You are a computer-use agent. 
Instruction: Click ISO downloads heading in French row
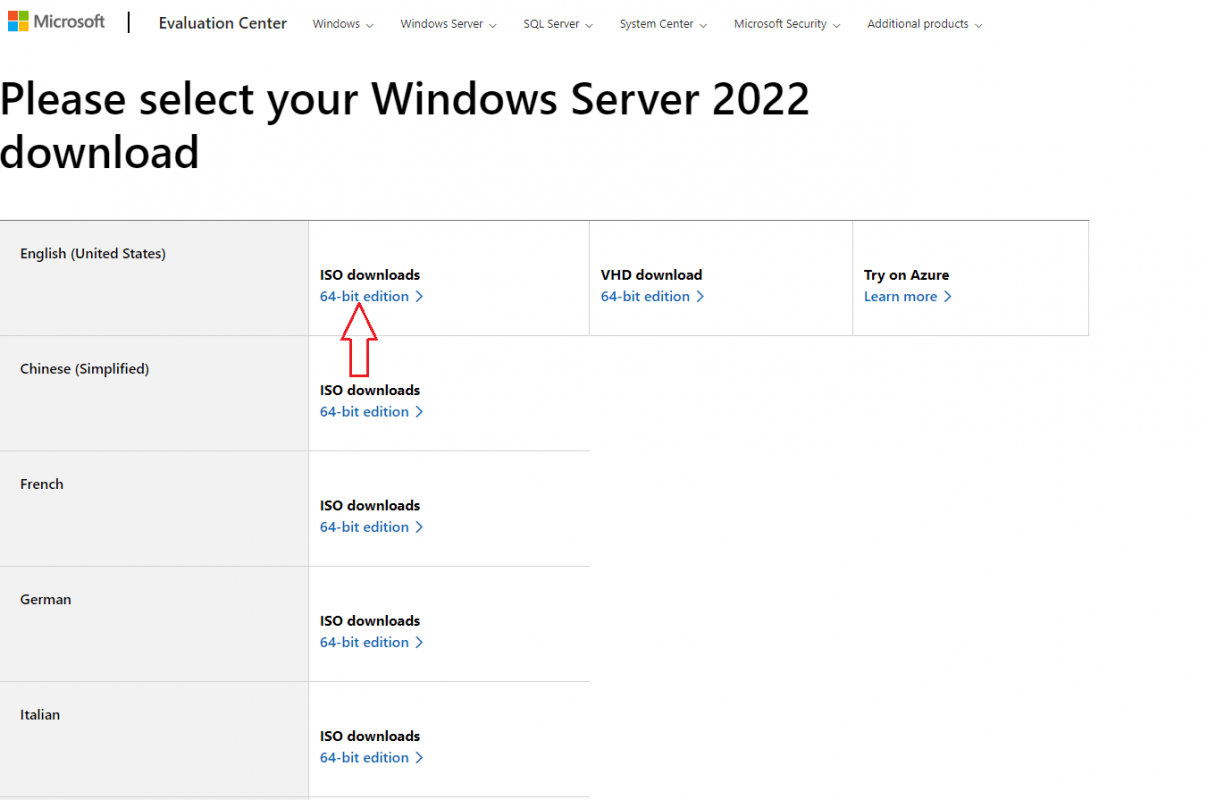[370, 505]
